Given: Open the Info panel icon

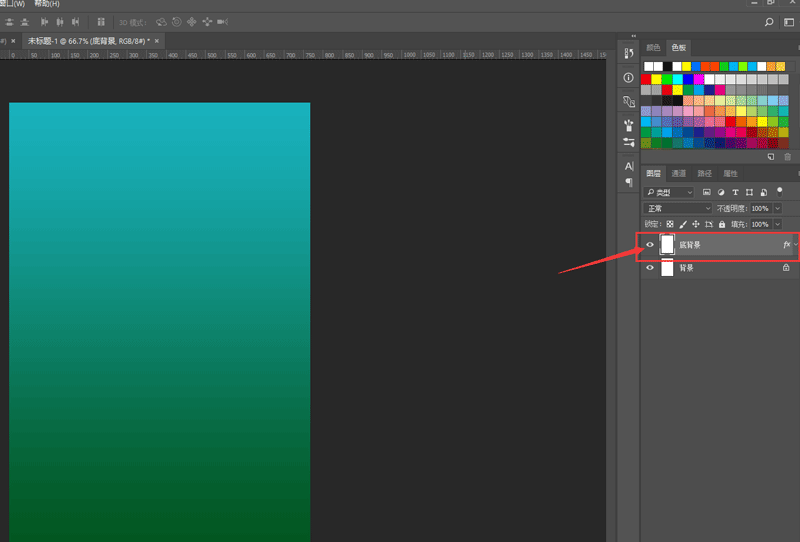Looking at the screenshot, I should 629,78.
